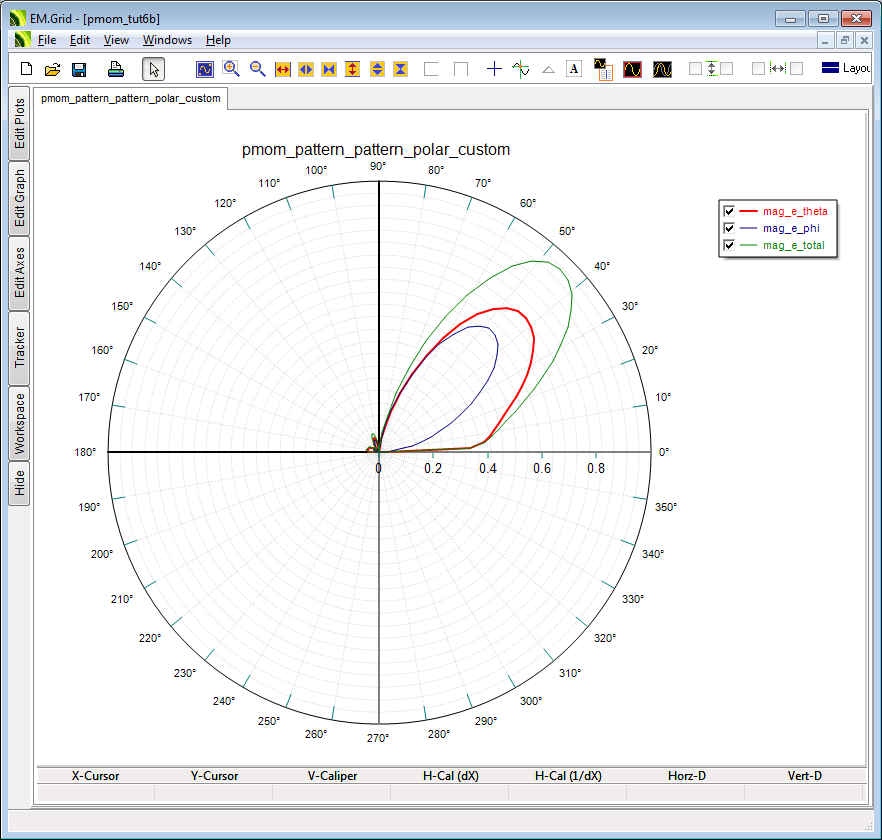Select the blue crosshair cursor tool

[x=494, y=69]
